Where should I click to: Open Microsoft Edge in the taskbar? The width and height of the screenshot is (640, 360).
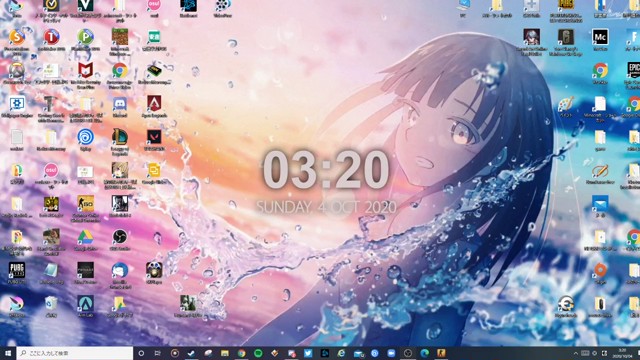(424, 353)
